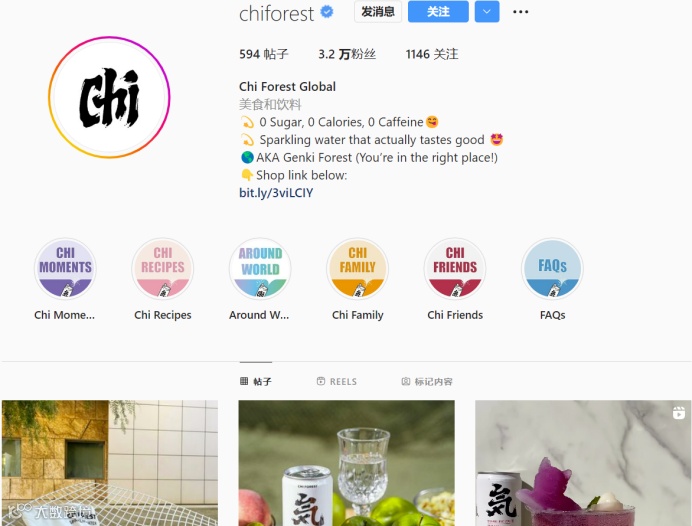The height and width of the screenshot is (526, 692).
Task: Click the blue 关注 follow button
Action: click(438, 11)
